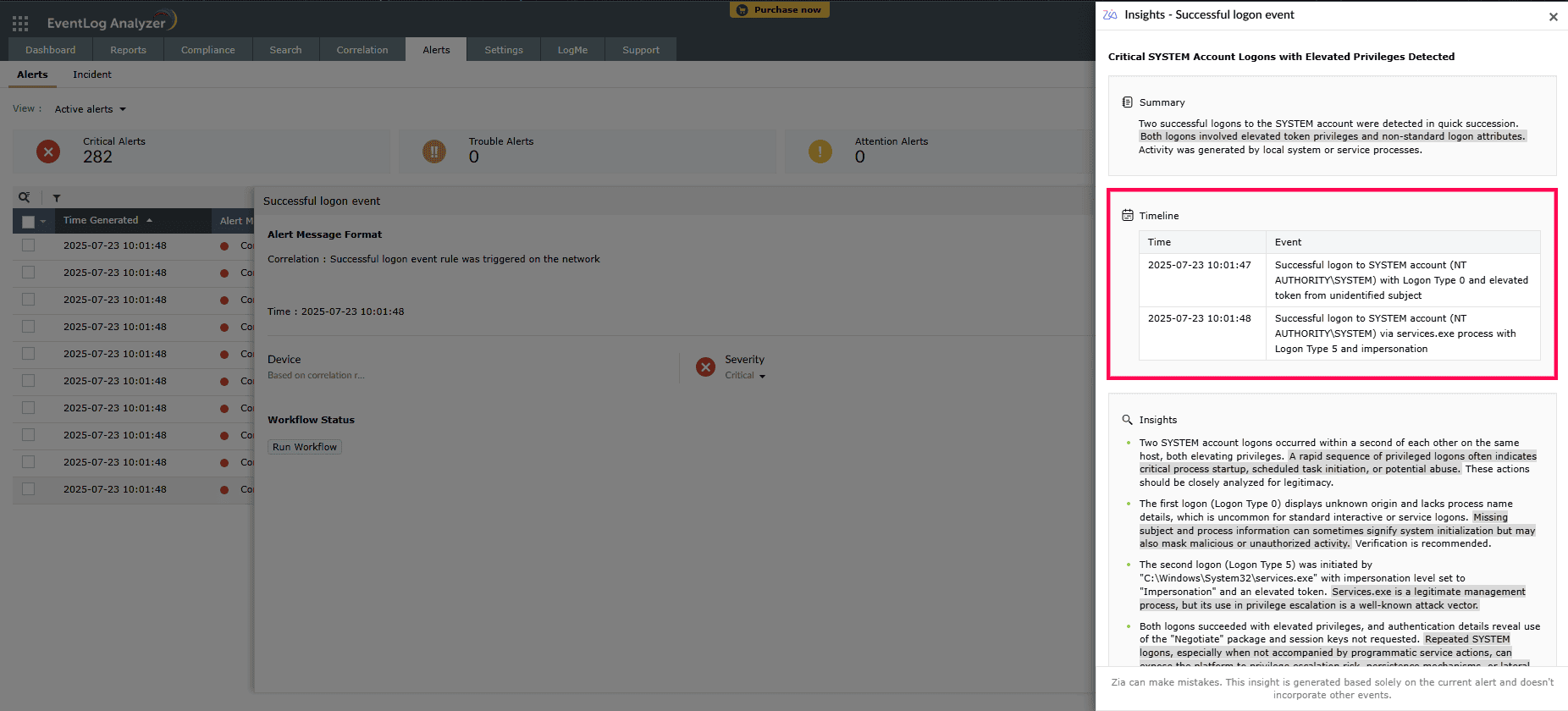This screenshot has width=1568, height=711.
Task: Switch to the Incident sub-tab
Action: [x=92, y=74]
